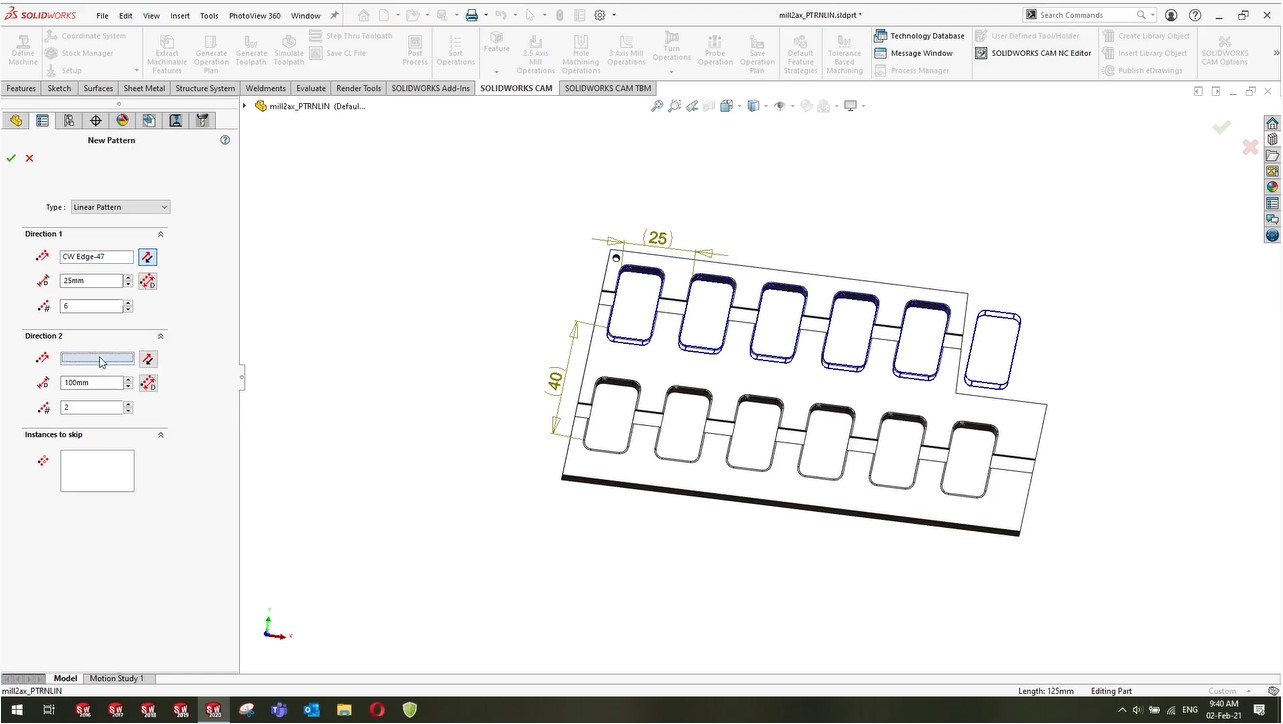
Task: Open the SOLIDWORKS Resources home icon in the task pane
Action: click(1272, 124)
